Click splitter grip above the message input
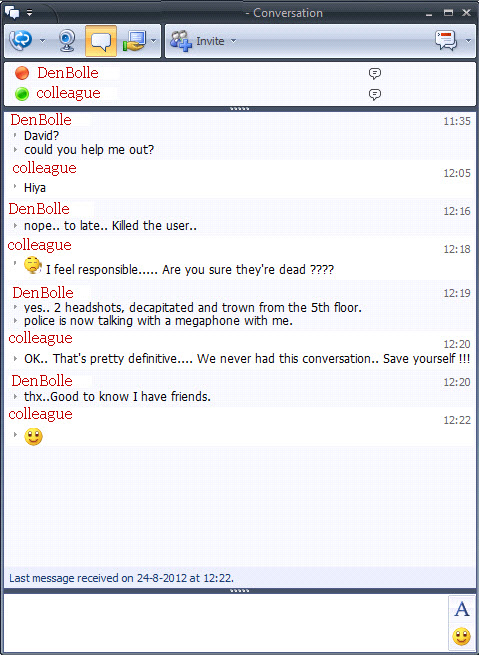The width and height of the screenshot is (479, 655). pos(239,591)
